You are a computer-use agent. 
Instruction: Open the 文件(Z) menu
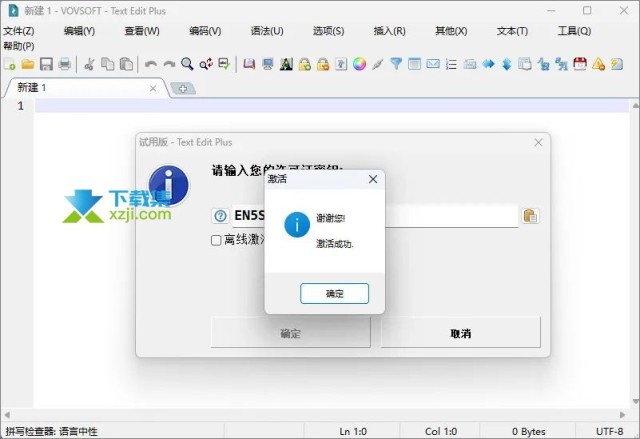point(19,31)
